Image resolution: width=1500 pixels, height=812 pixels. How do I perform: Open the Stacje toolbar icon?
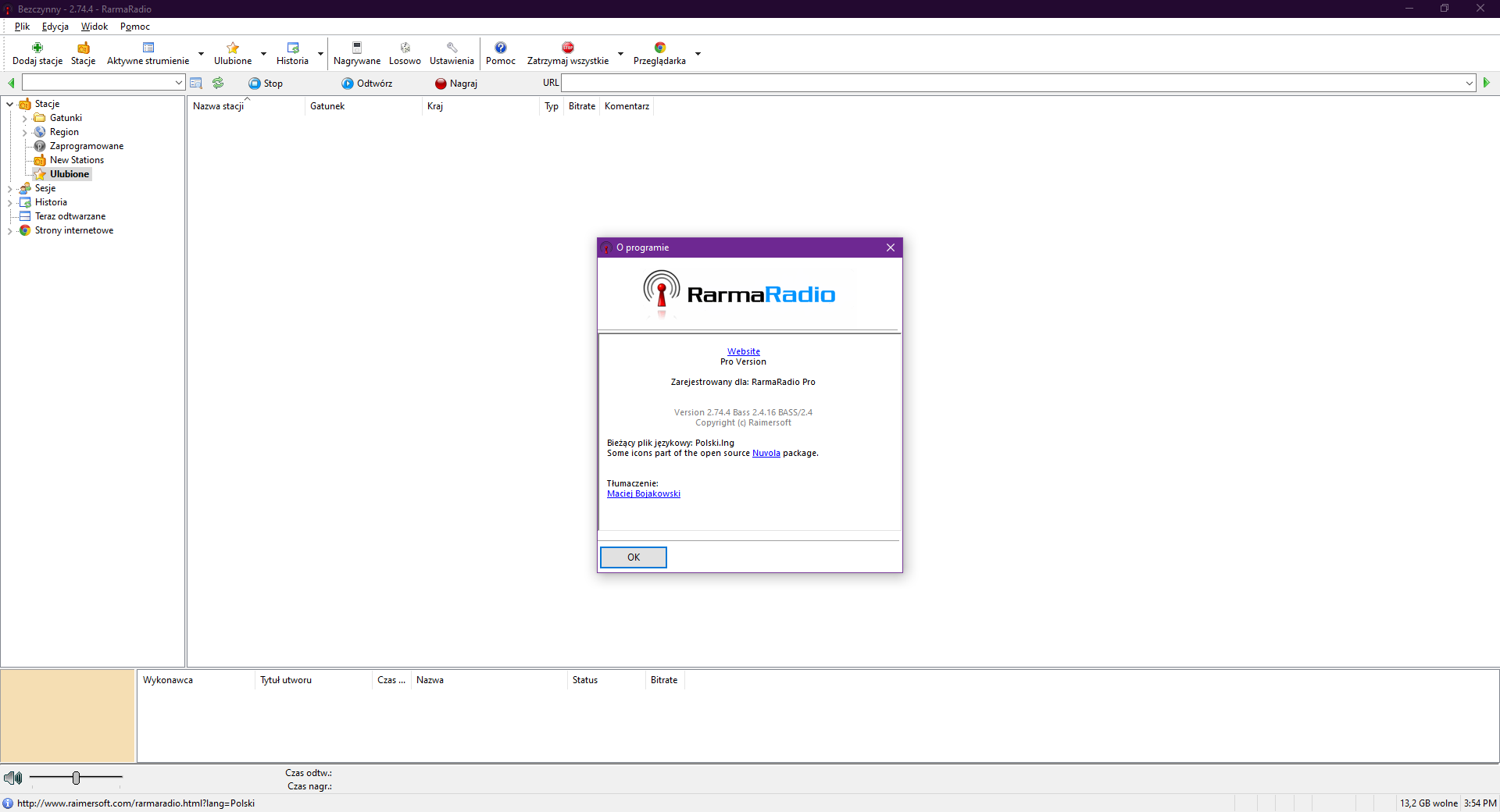click(x=84, y=48)
